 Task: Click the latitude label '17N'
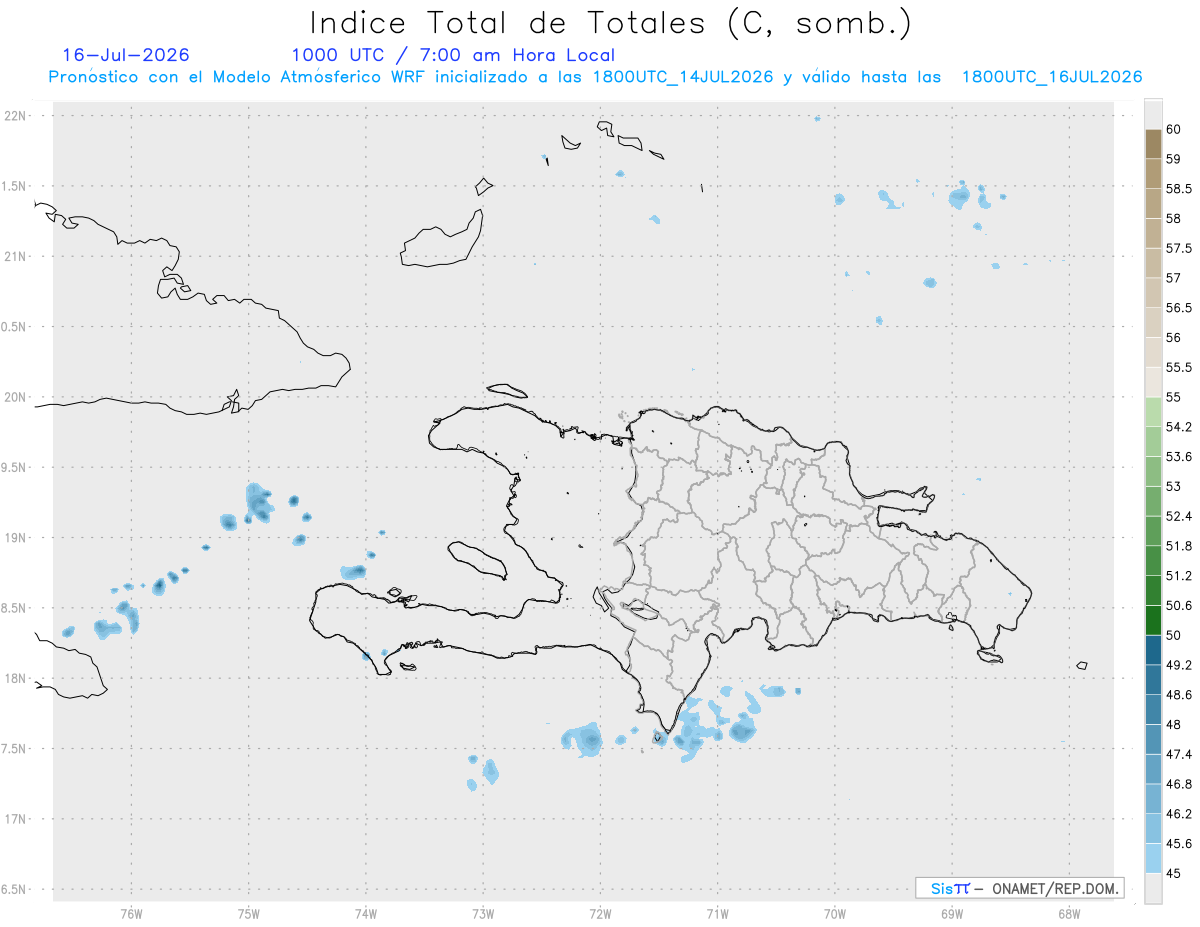point(14,819)
